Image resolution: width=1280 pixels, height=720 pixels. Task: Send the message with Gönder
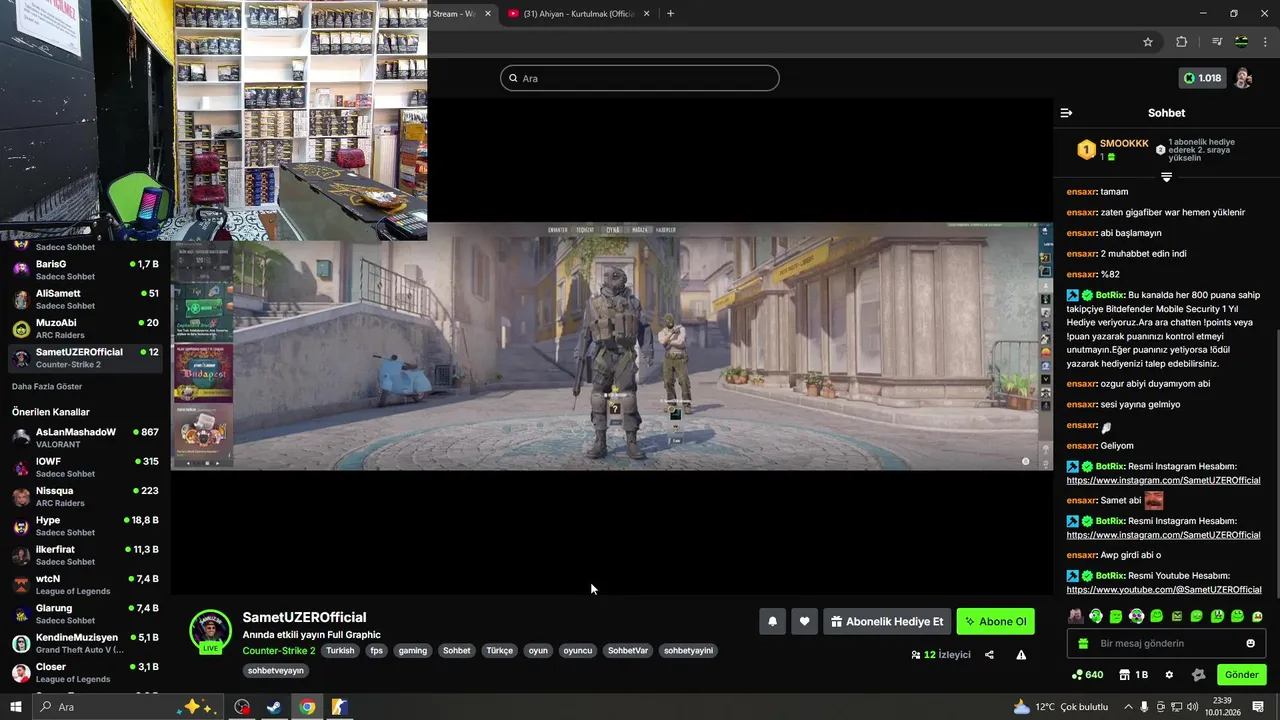[x=1241, y=674]
